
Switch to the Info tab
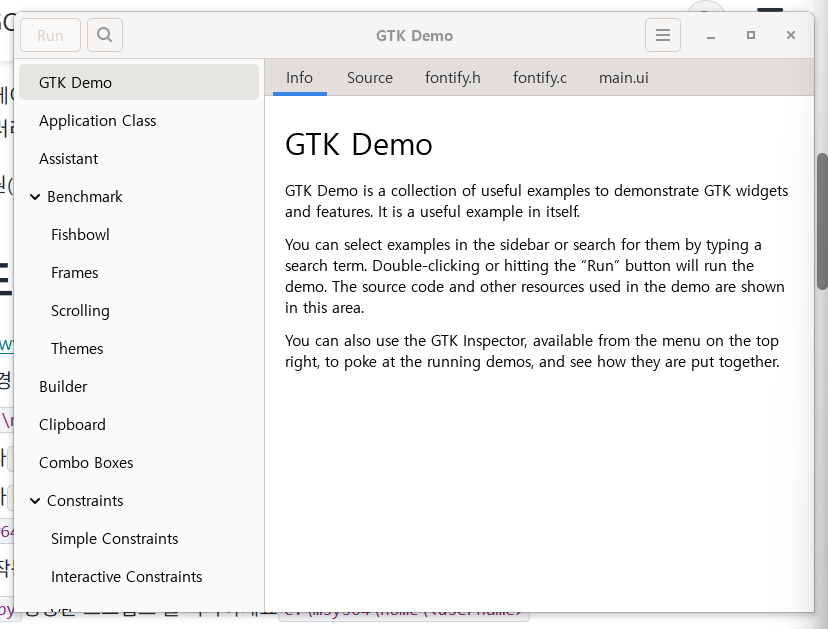(x=299, y=78)
